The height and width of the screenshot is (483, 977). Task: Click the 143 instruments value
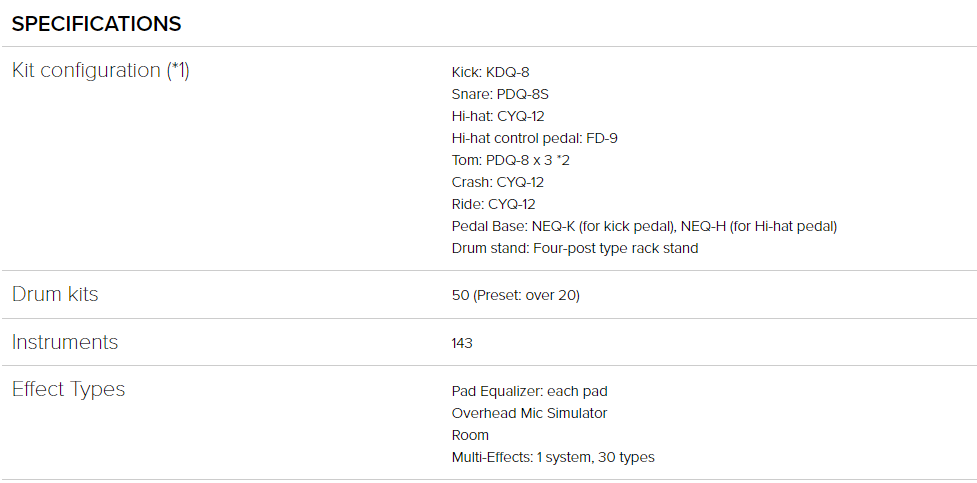tap(462, 343)
